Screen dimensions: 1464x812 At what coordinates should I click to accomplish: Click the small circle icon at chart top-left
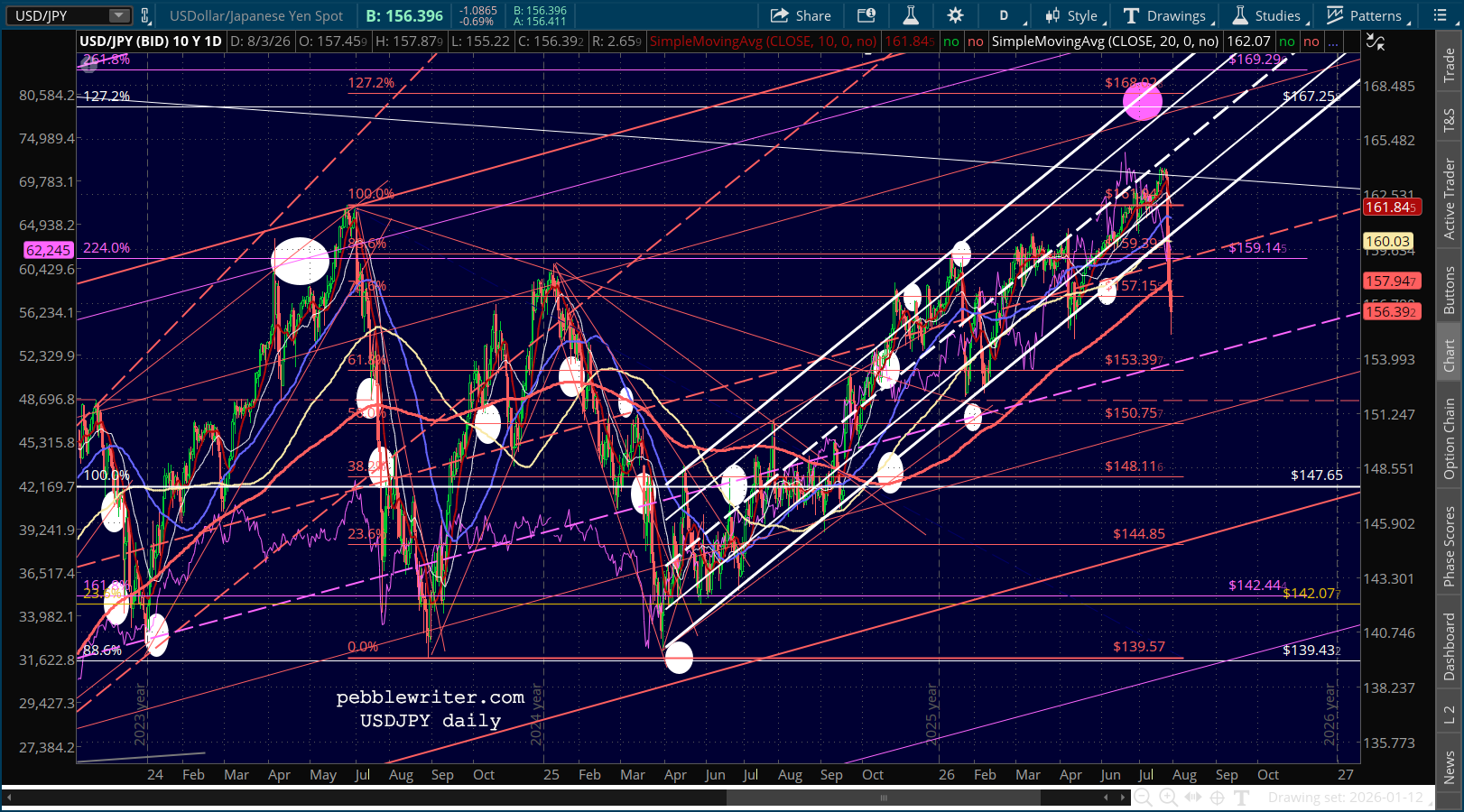pyautogui.click(x=88, y=63)
